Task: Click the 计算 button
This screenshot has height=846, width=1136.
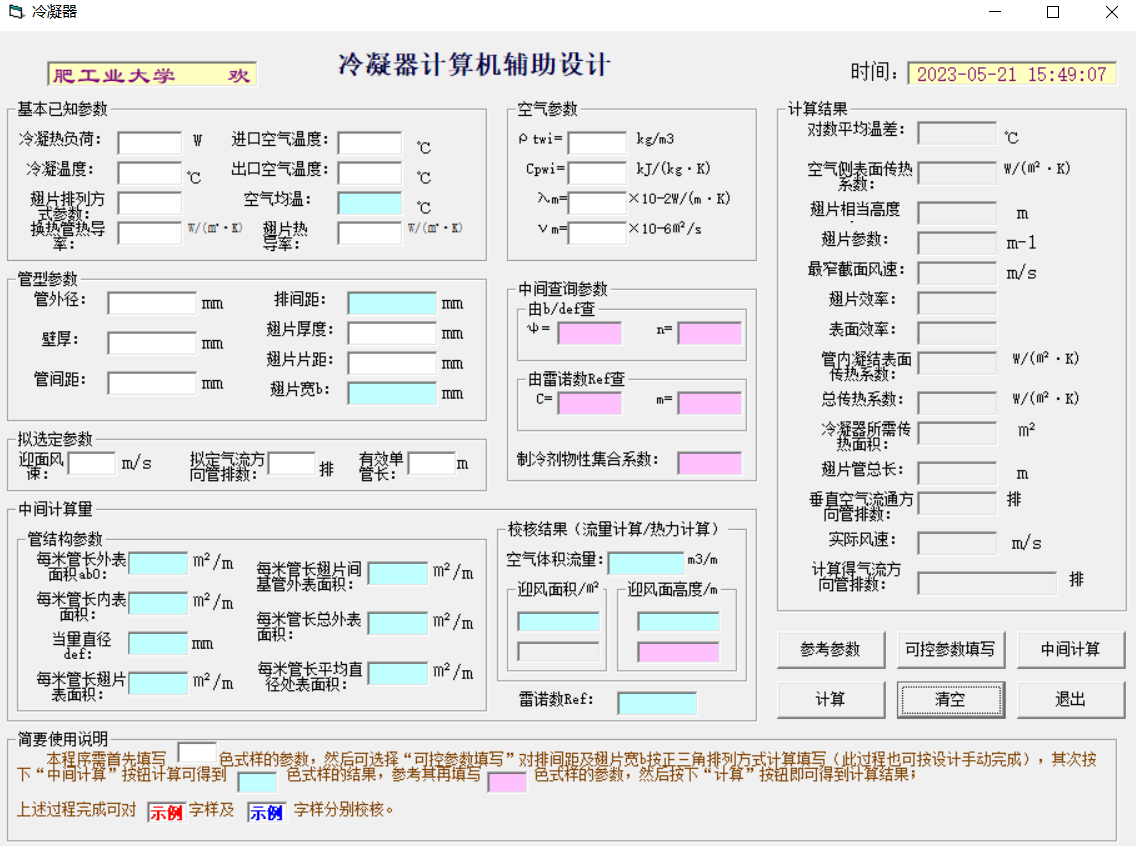Action: coord(830,699)
